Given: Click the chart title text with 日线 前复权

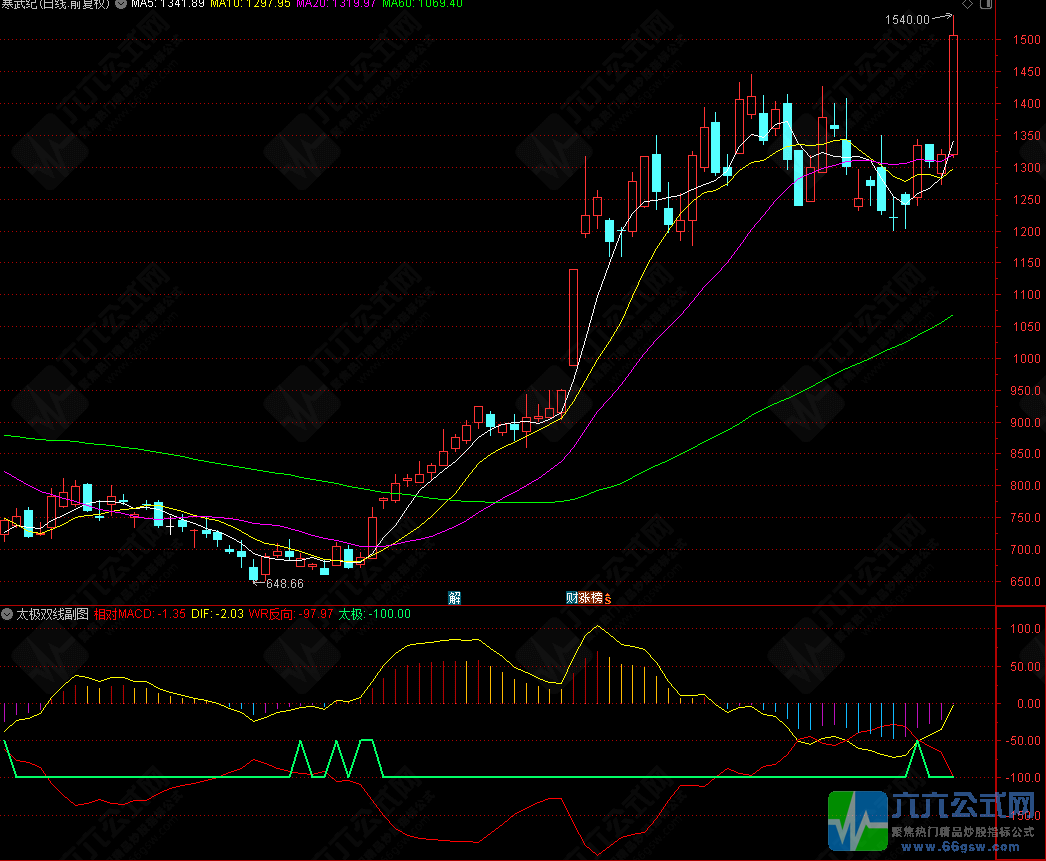Looking at the screenshot, I should tap(55, 3).
